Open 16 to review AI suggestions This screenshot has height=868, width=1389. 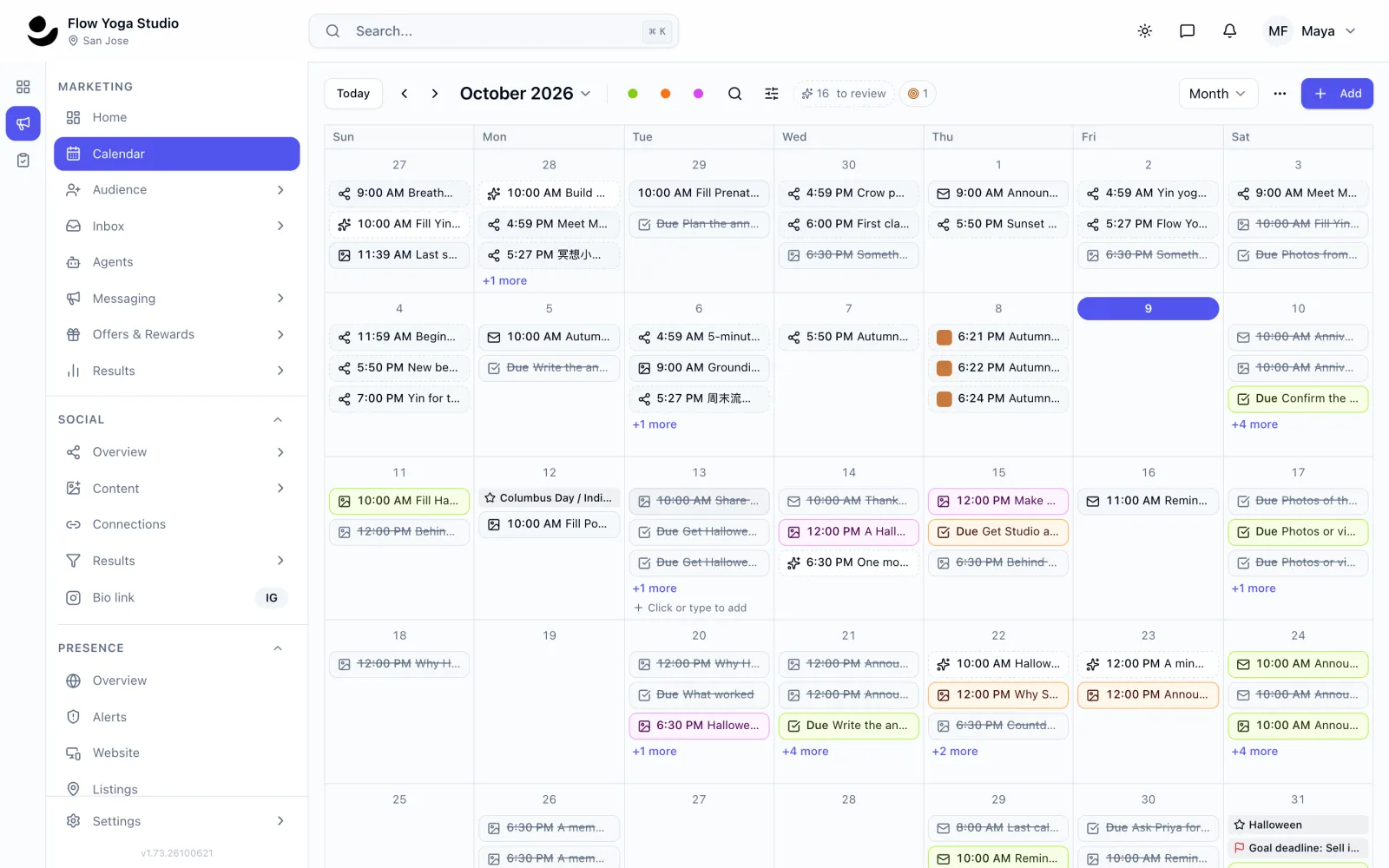[x=844, y=94]
